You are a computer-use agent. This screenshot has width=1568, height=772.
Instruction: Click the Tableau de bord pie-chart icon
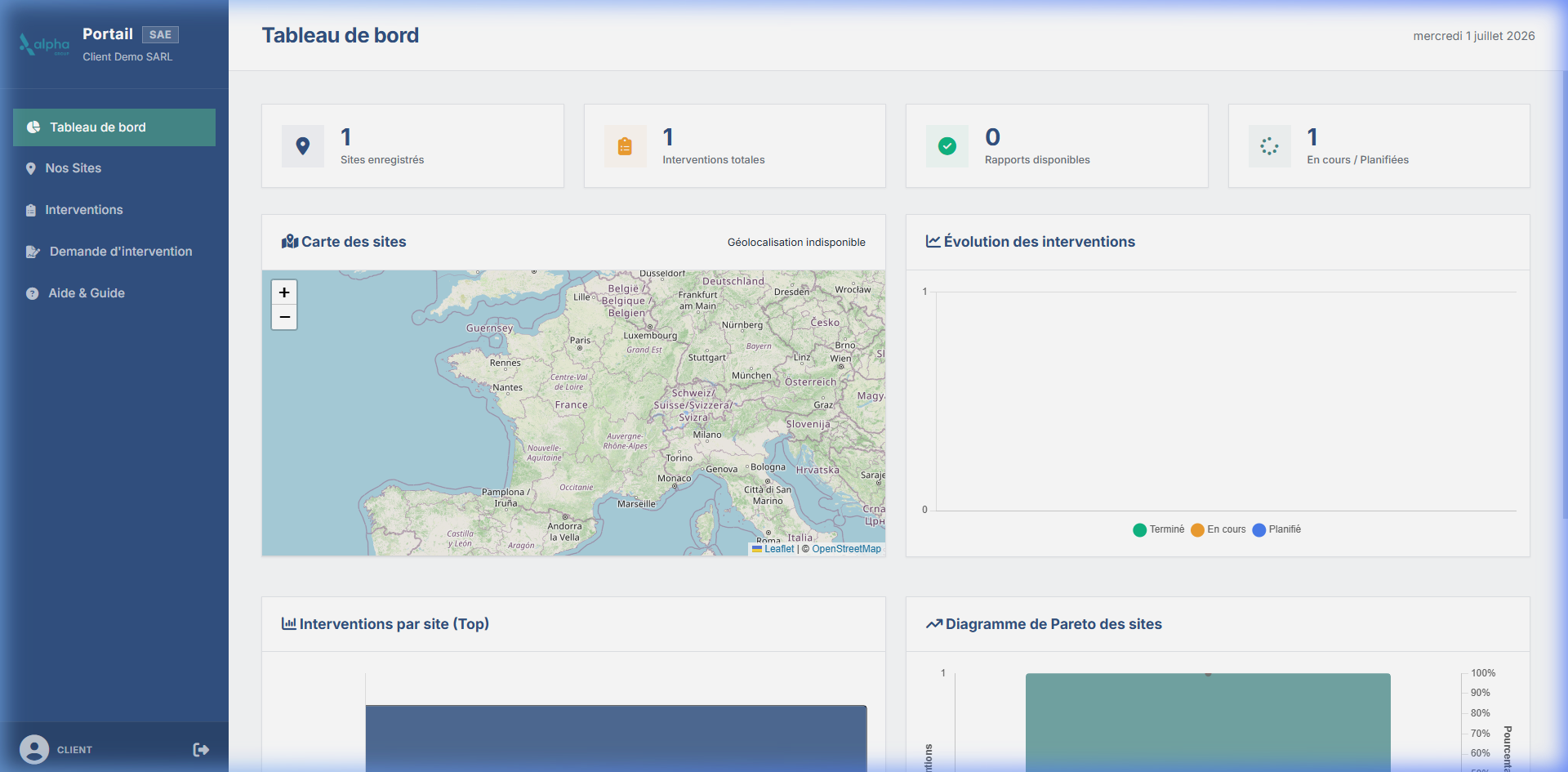tap(33, 127)
